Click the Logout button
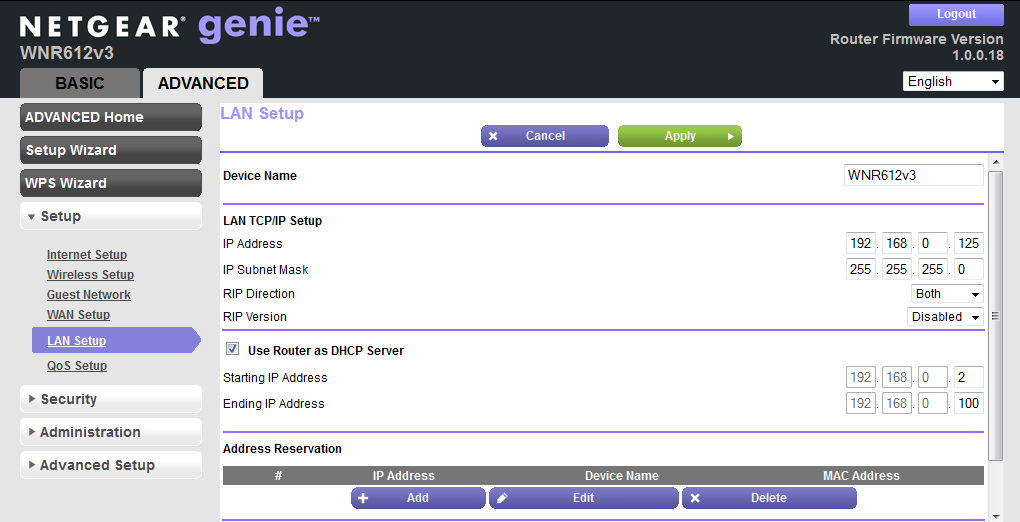This screenshot has height=522, width=1020. (956, 14)
